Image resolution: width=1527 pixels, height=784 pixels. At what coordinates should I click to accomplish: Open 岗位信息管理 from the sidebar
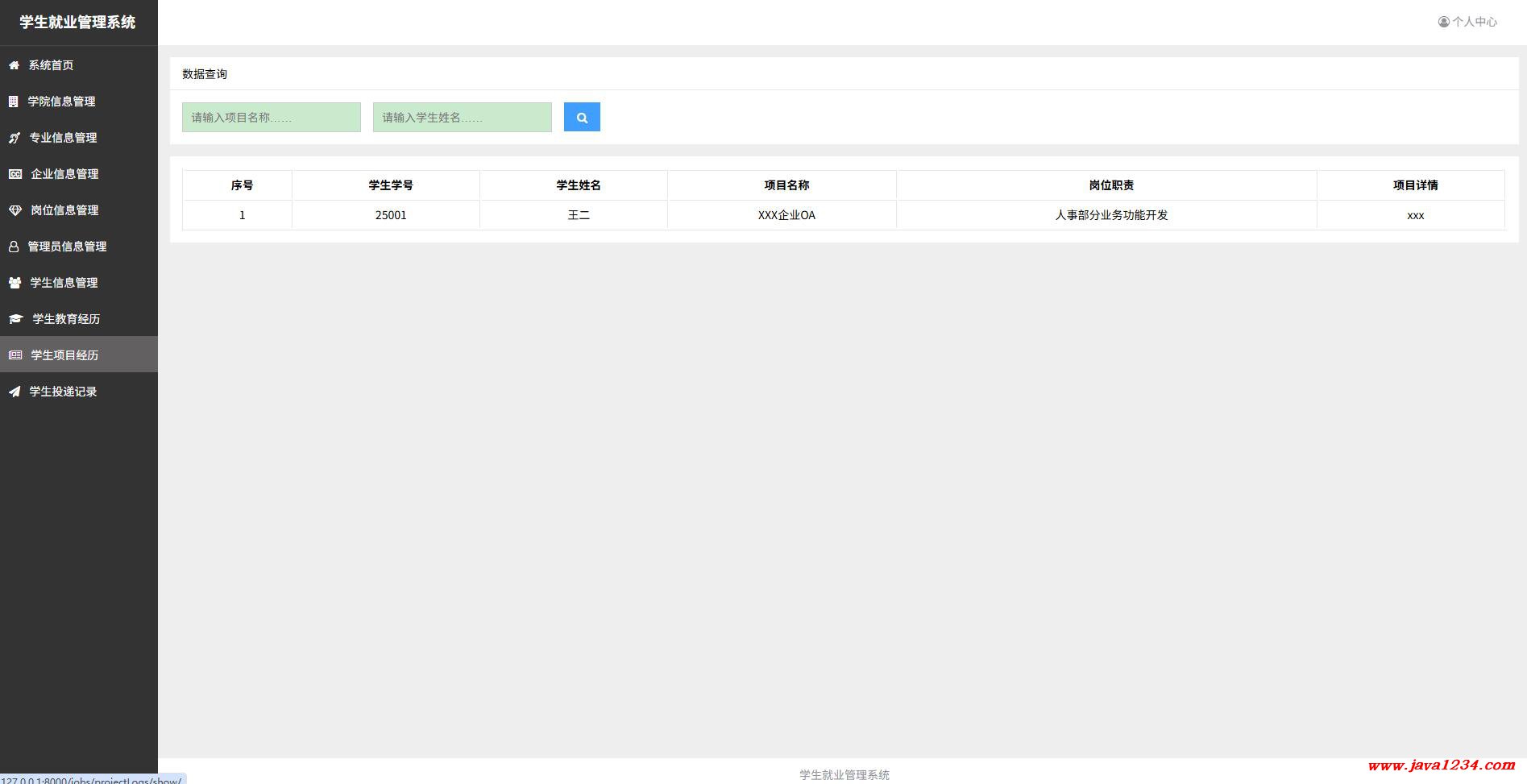pos(64,210)
